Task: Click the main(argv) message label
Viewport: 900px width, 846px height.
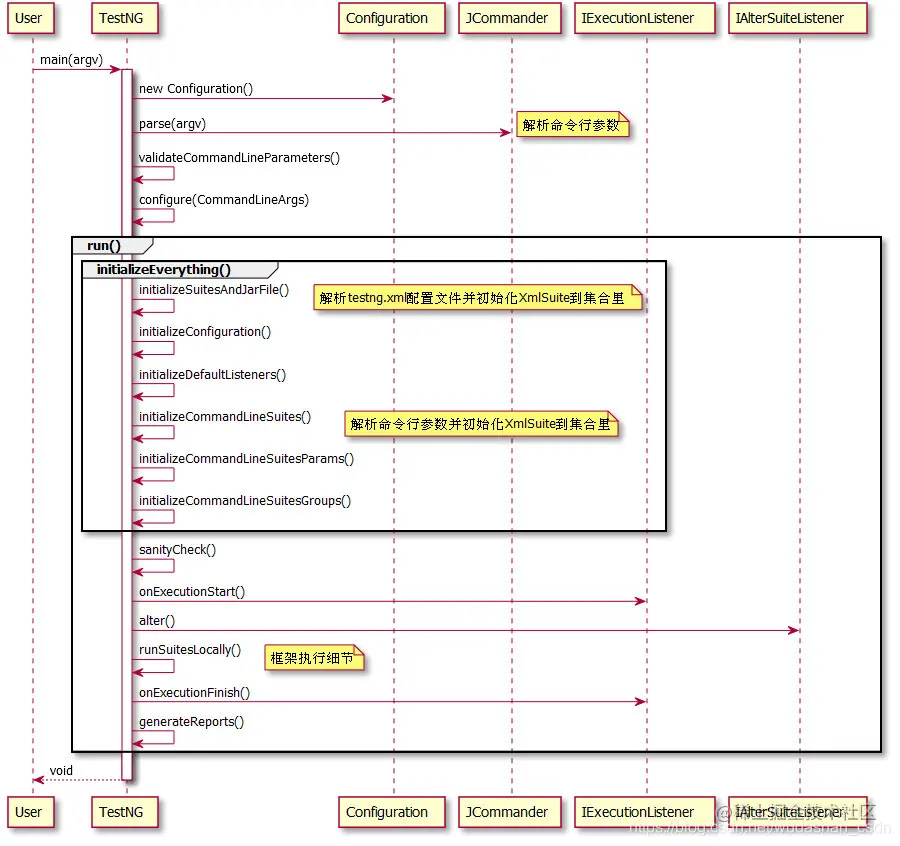Action: tap(72, 60)
